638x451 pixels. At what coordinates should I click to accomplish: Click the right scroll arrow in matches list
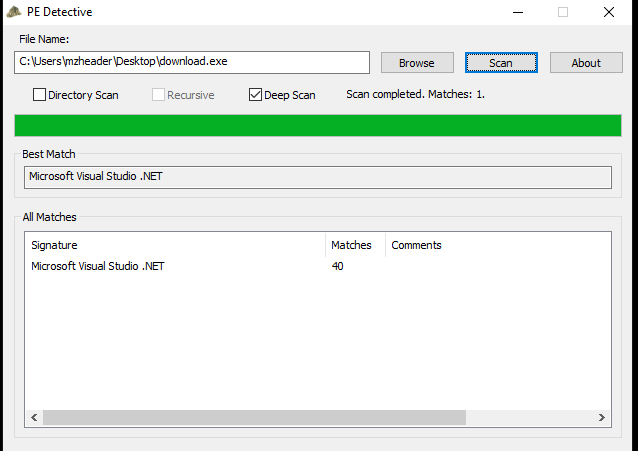pos(602,418)
